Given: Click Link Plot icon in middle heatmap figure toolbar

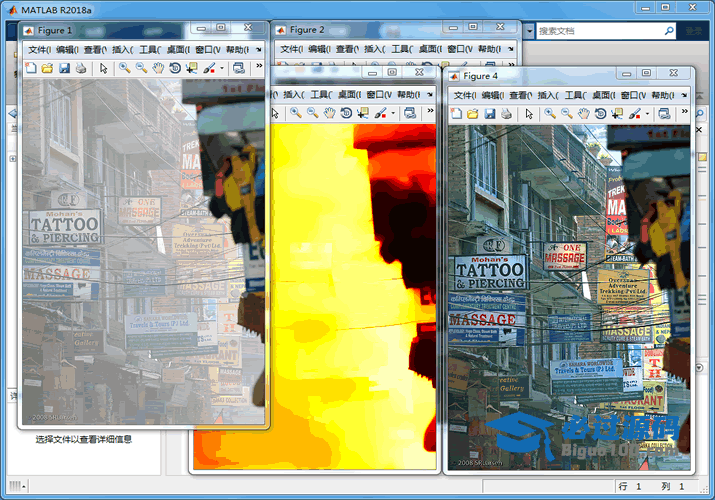Looking at the screenshot, I should coord(410,113).
